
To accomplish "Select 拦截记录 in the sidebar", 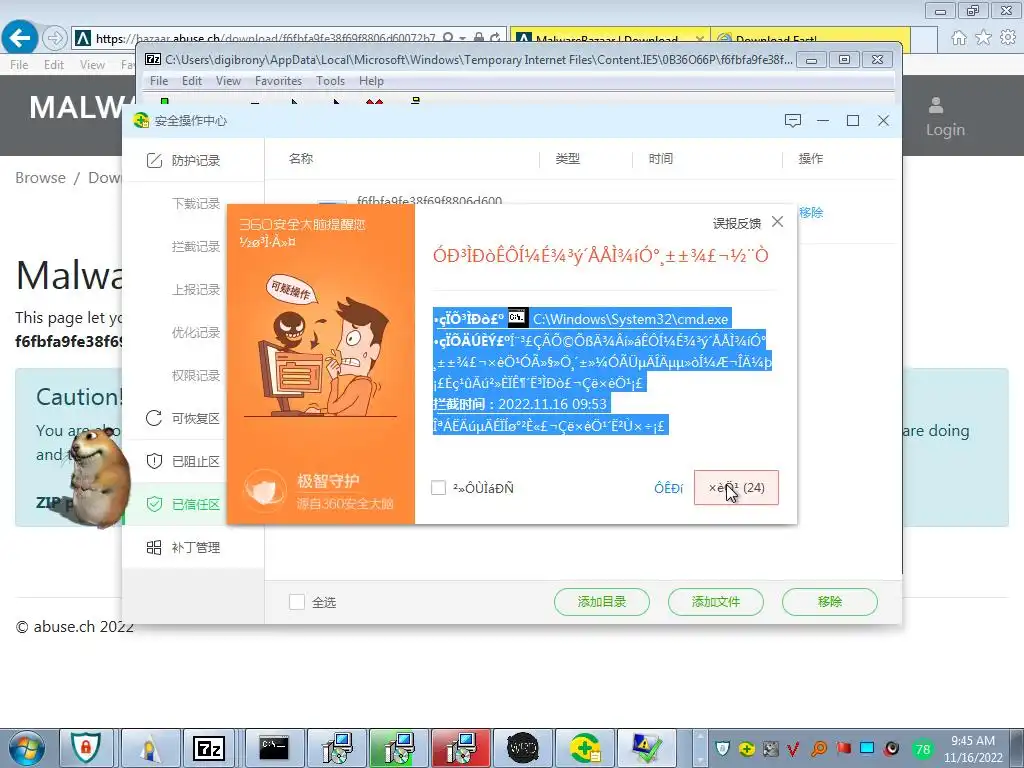I will tap(195, 247).
